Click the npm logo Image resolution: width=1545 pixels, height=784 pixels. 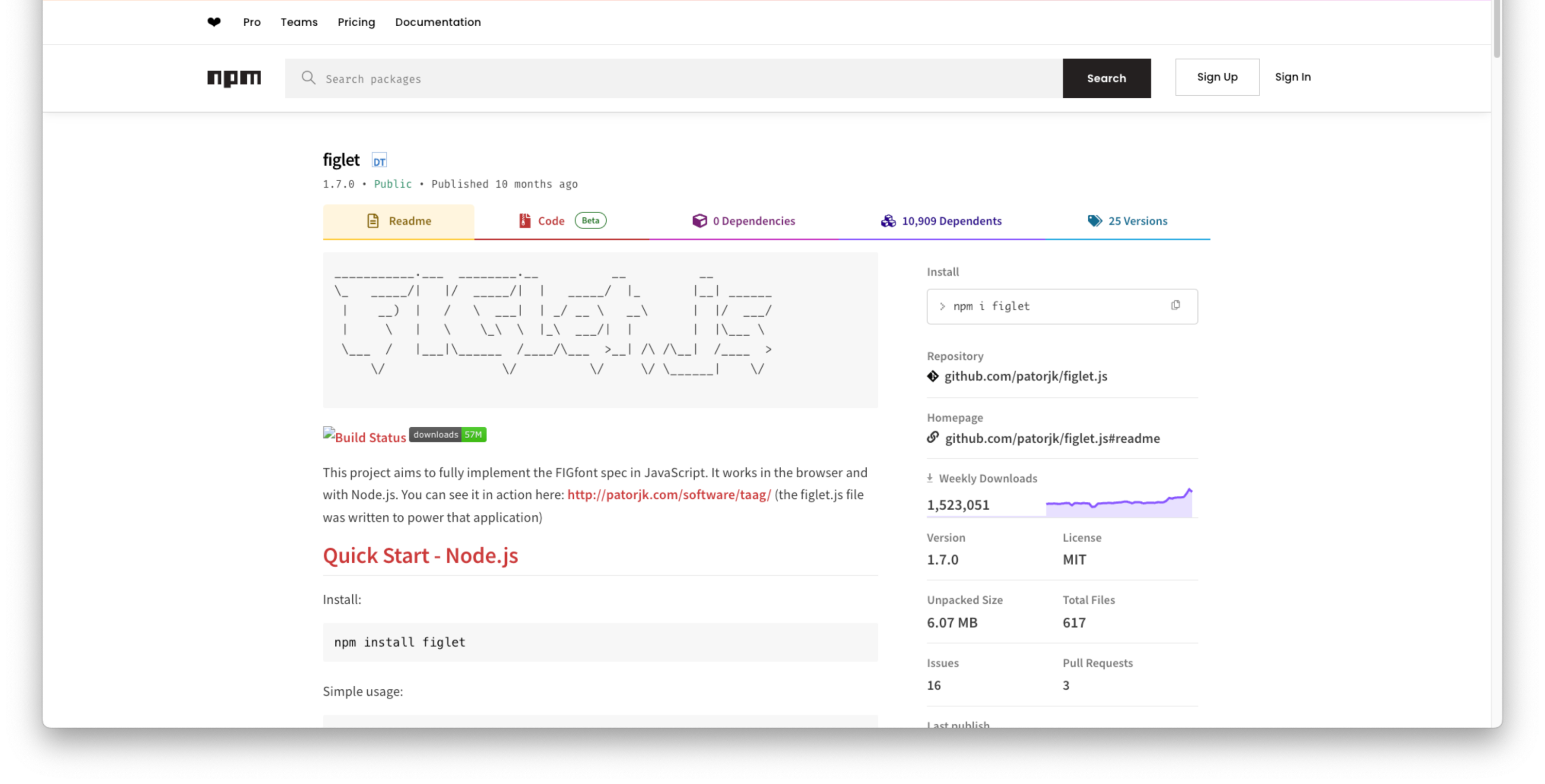[234, 78]
